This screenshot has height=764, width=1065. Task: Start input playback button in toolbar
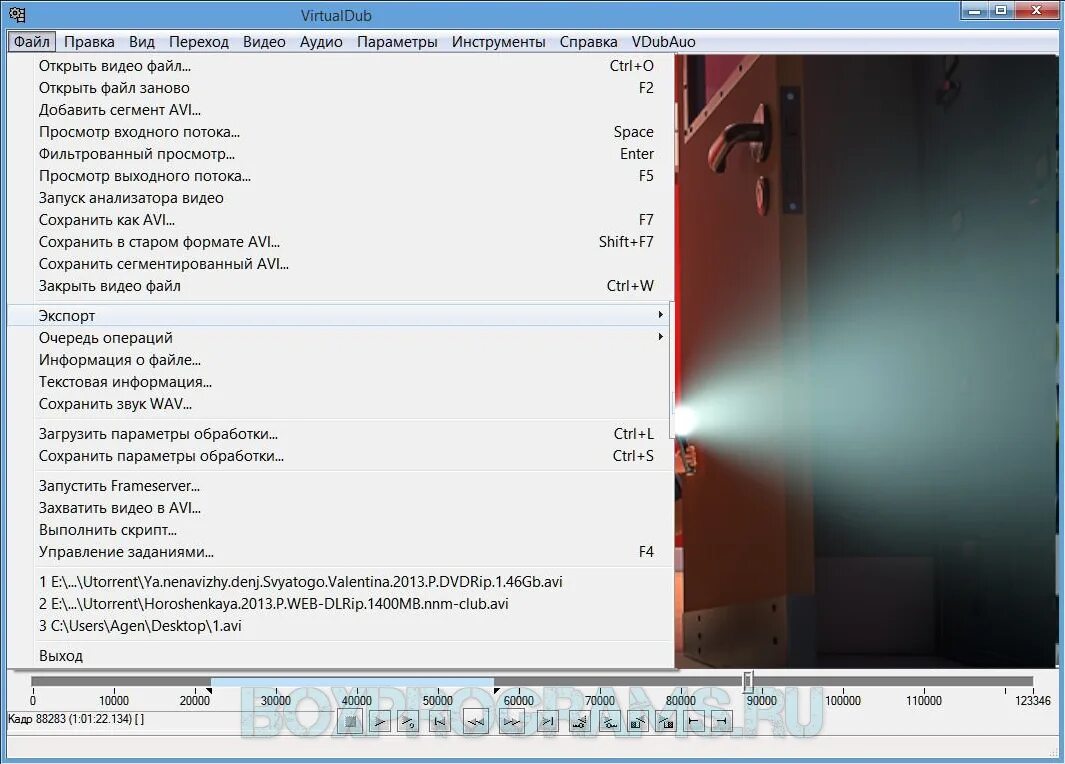pyautogui.click(x=380, y=721)
